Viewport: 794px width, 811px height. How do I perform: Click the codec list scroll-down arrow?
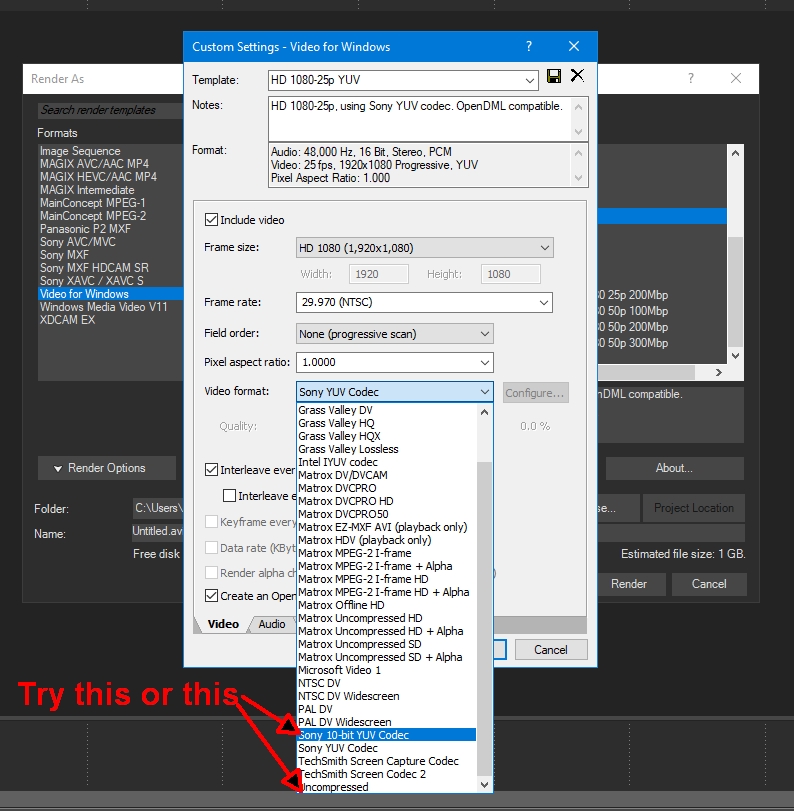pyautogui.click(x=485, y=786)
